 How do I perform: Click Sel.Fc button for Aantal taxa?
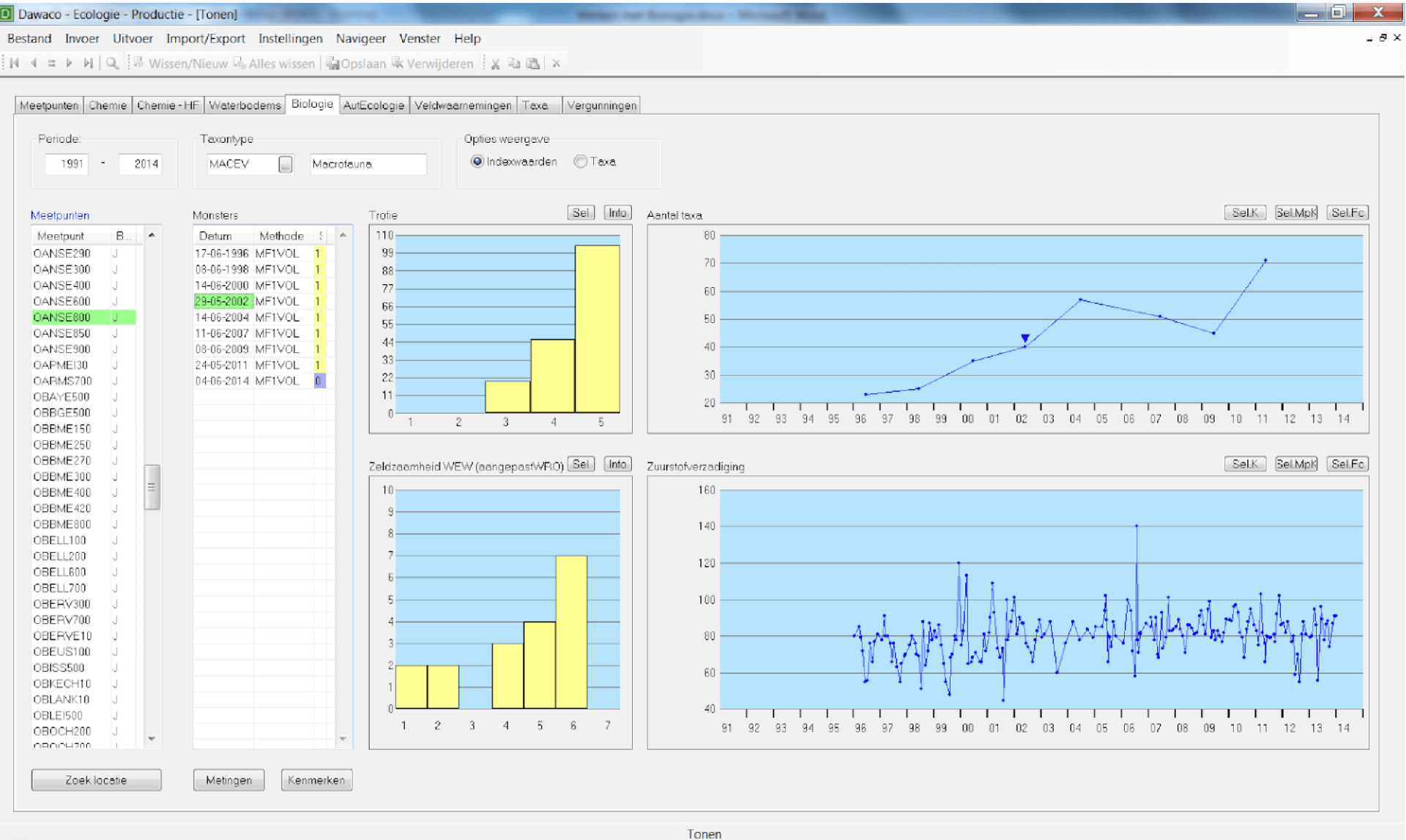click(1347, 213)
